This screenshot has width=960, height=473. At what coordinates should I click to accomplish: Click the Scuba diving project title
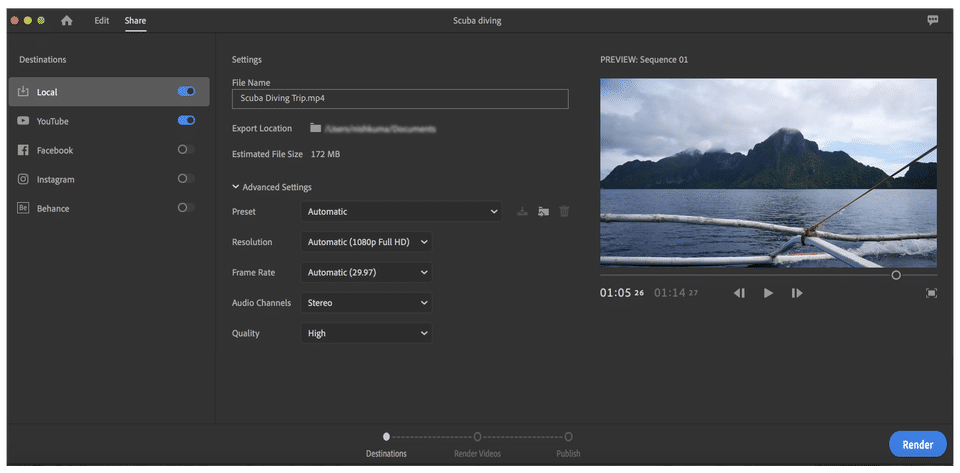coord(477,21)
